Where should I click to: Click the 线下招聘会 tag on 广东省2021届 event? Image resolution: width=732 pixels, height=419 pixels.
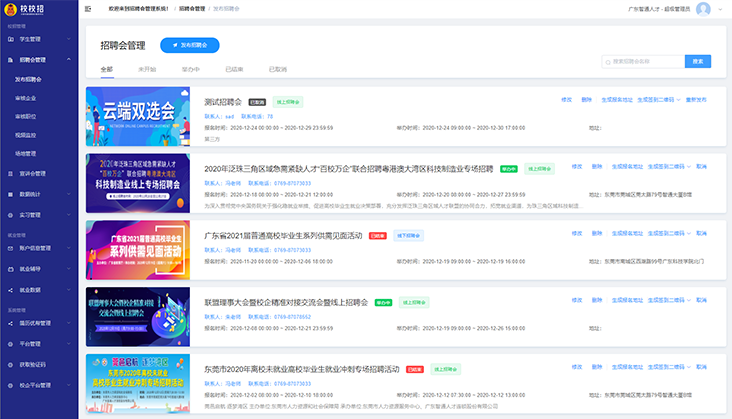tap(408, 236)
